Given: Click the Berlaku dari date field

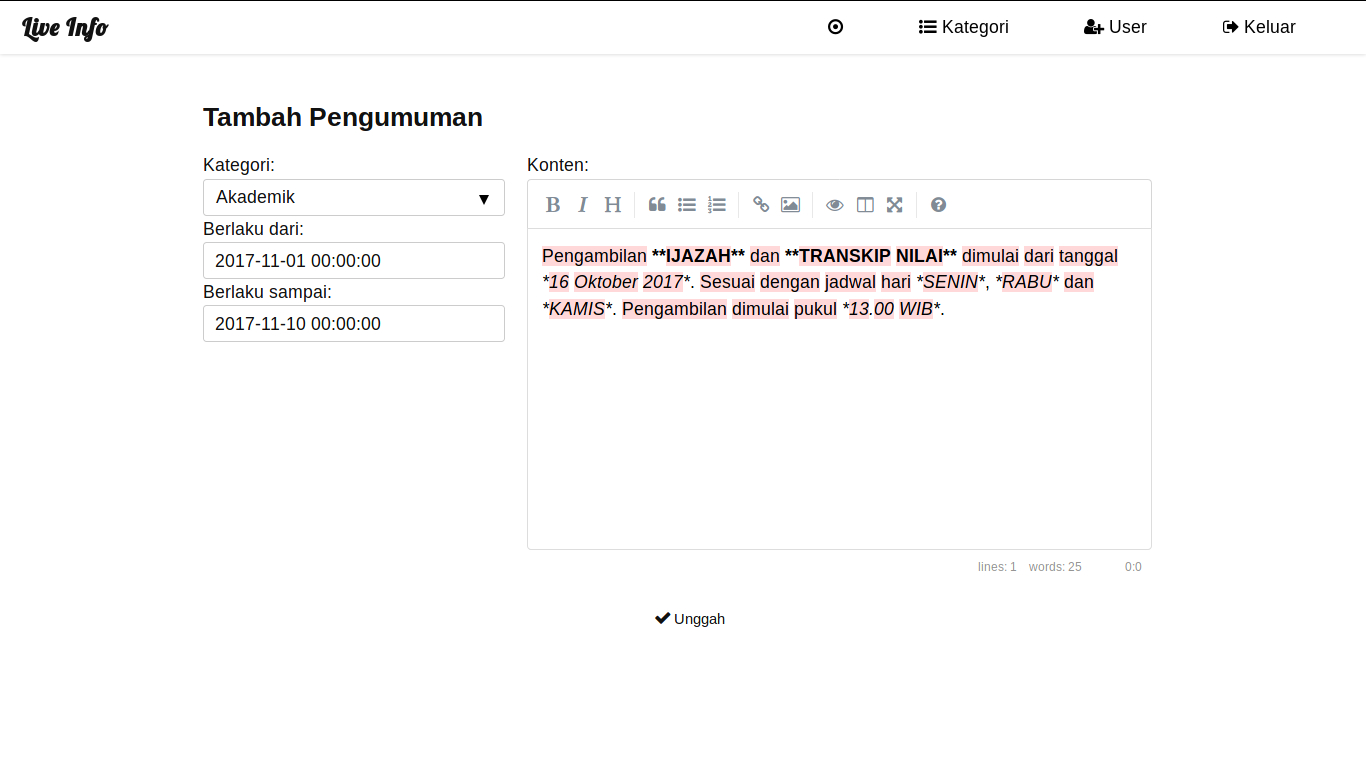Looking at the screenshot, I should [354, 261].
